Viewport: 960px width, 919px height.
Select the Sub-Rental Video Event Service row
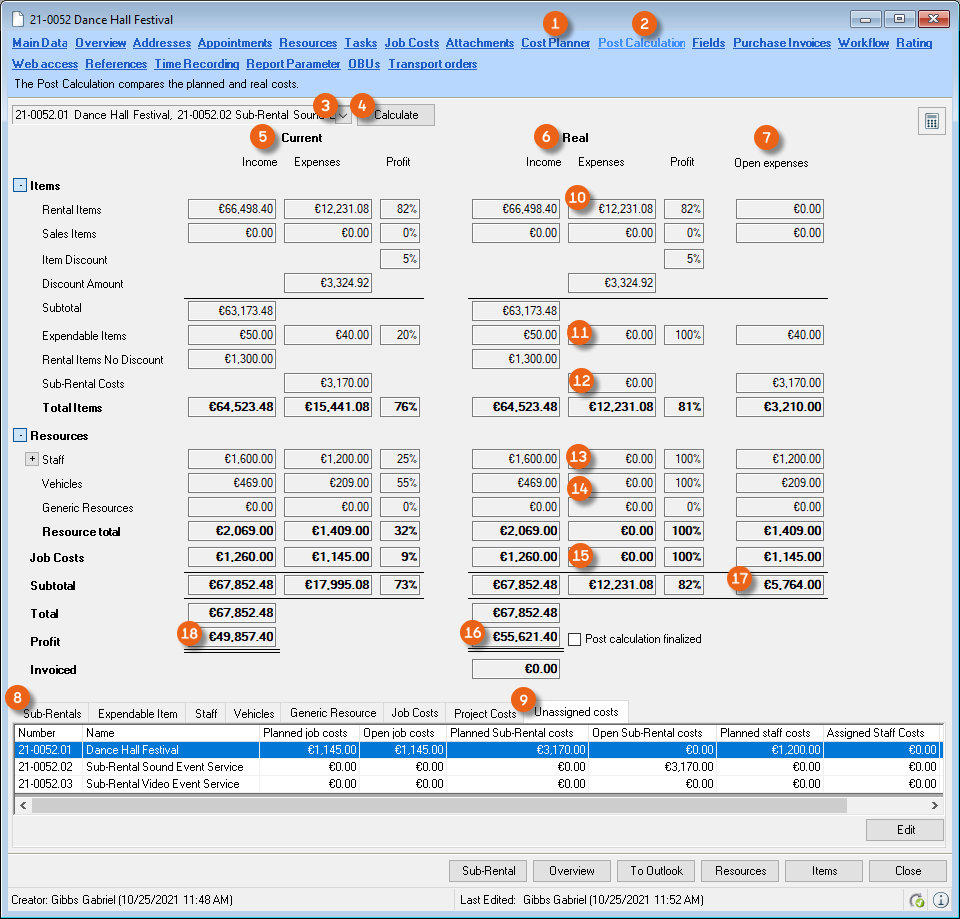coord(164,784)
